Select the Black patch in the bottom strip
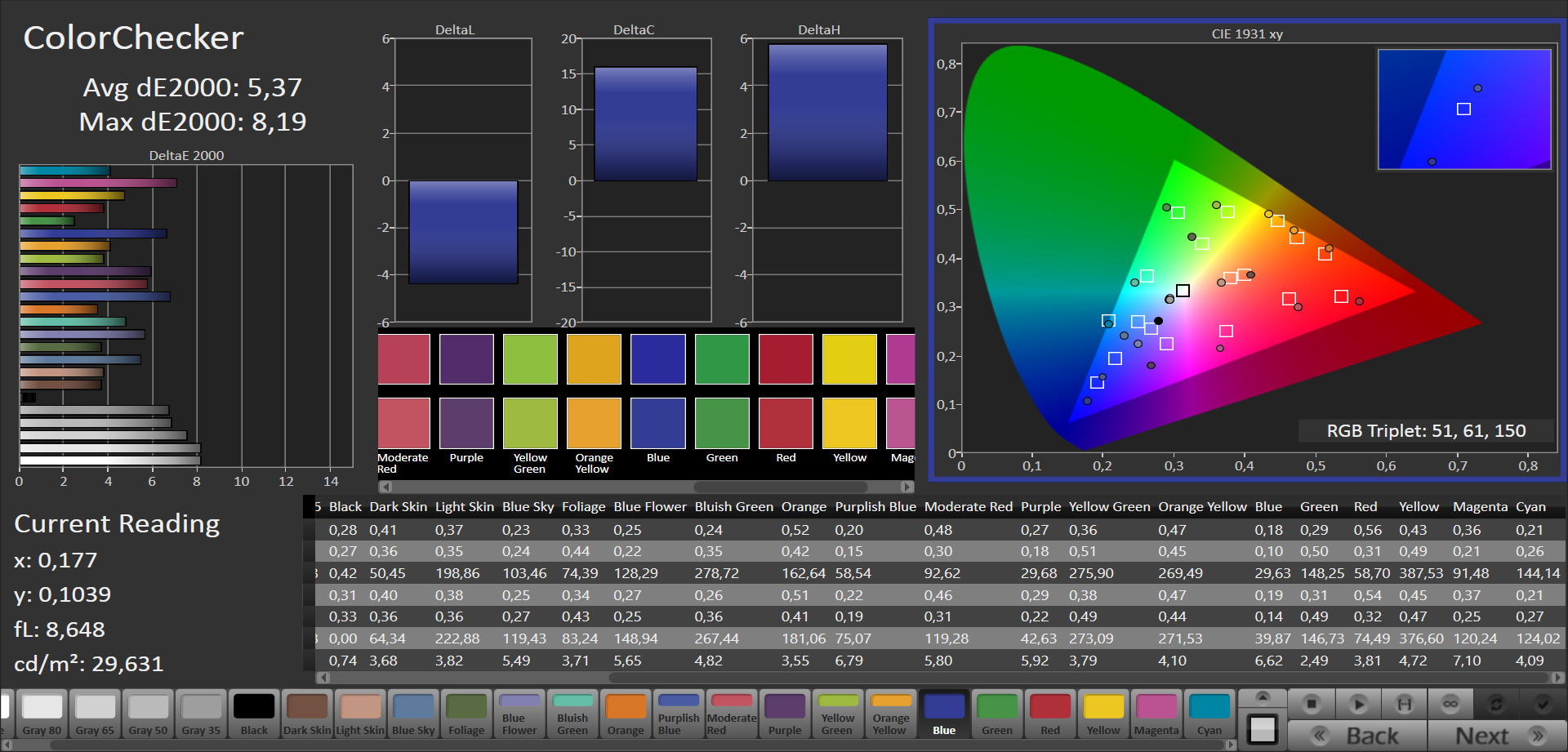The height and width of the screenshot is (752, 1568). pyautogui.click(x=254, y=714)
